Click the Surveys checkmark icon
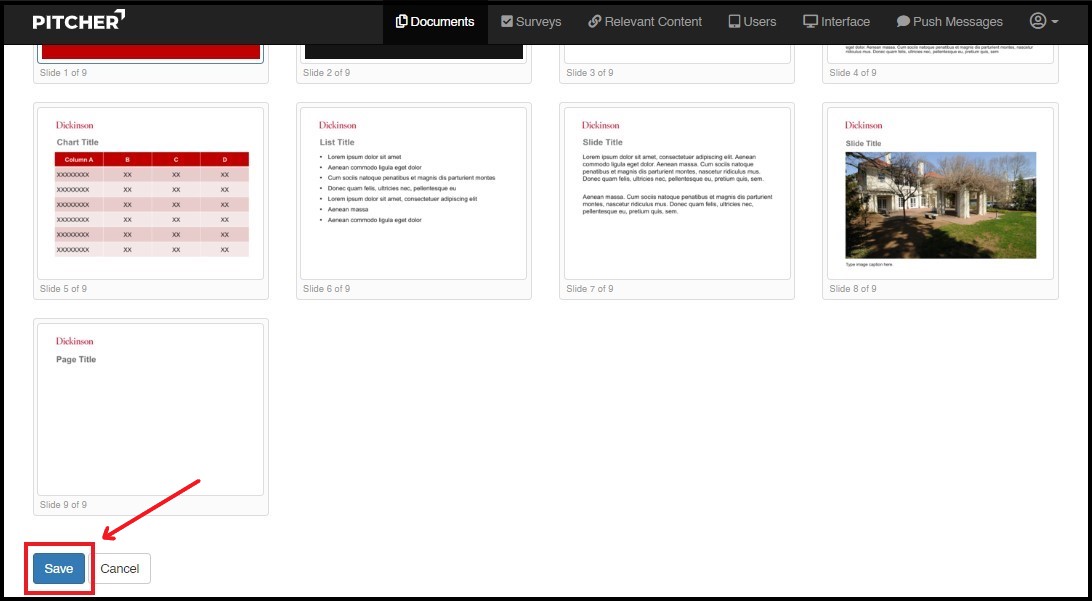 (x=507, y=22)
